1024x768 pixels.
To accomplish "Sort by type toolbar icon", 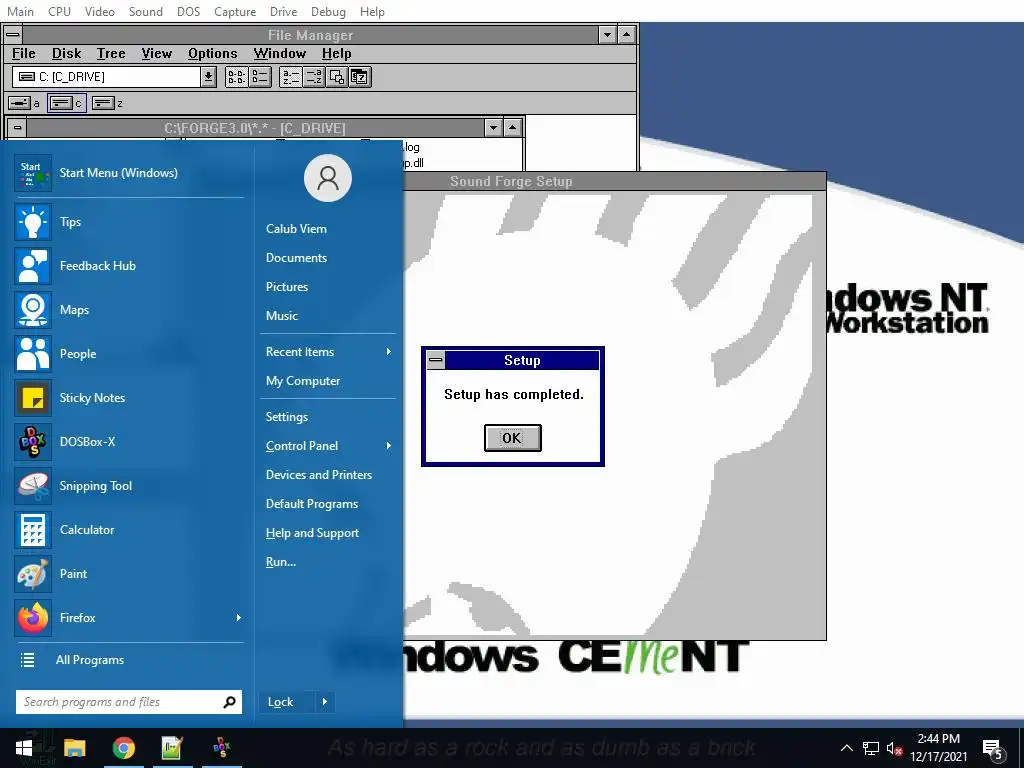I will pyautogui.click(x=314, y=77).
